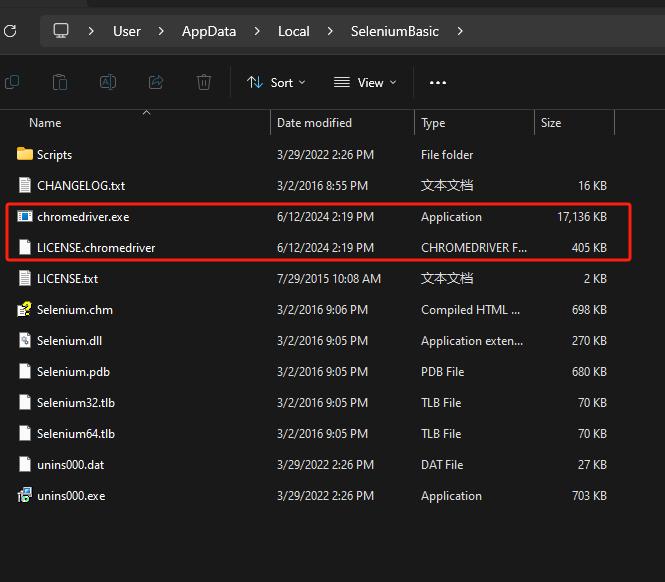Select the Selenium32.tlb file name
The height and width of the screenshot is (582, 665).
pos(76,403)
